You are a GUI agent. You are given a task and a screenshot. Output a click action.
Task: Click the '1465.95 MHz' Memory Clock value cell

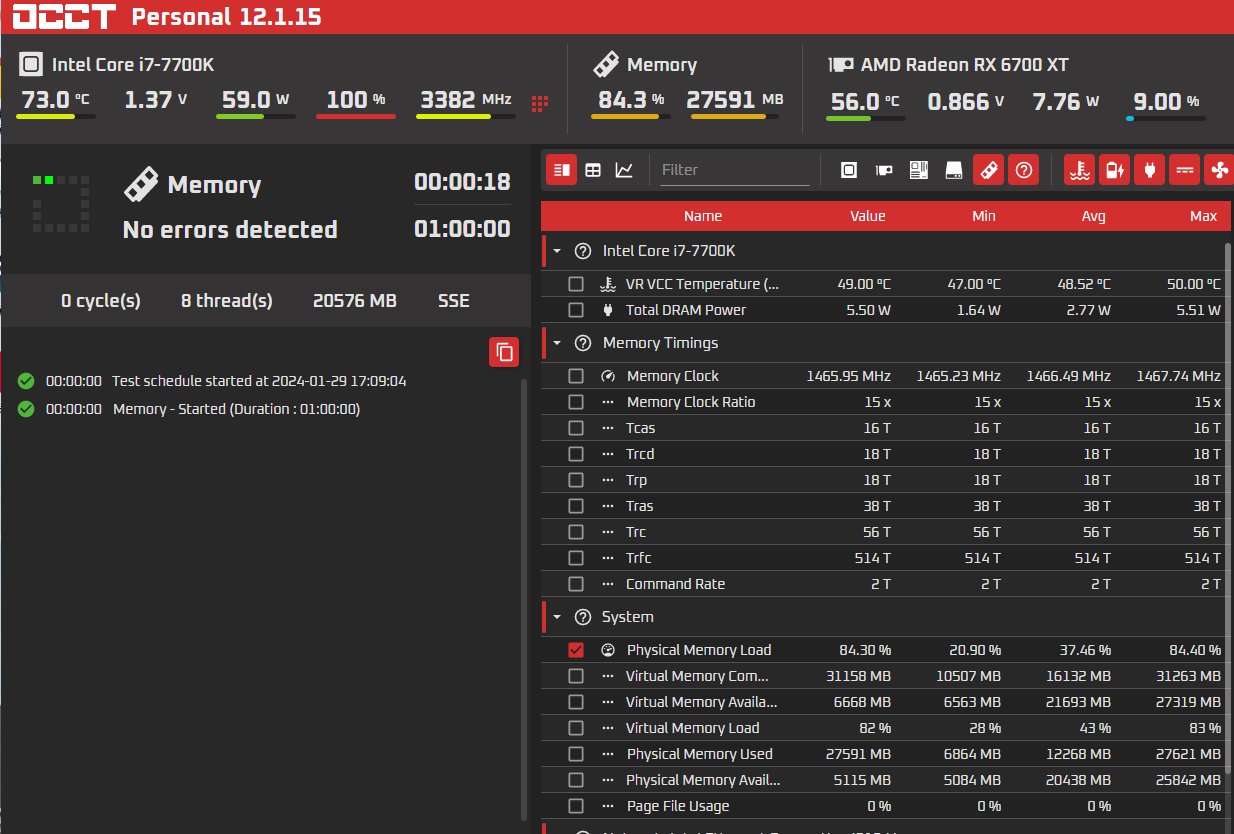849,376
